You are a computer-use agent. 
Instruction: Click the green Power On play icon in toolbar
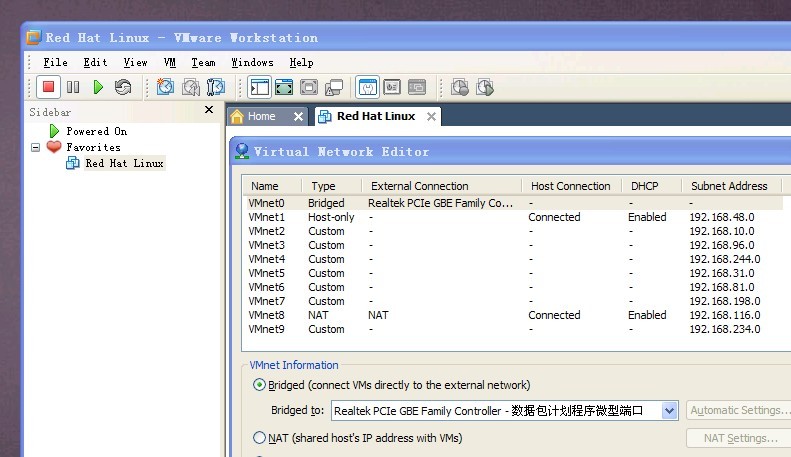(98, 88)
